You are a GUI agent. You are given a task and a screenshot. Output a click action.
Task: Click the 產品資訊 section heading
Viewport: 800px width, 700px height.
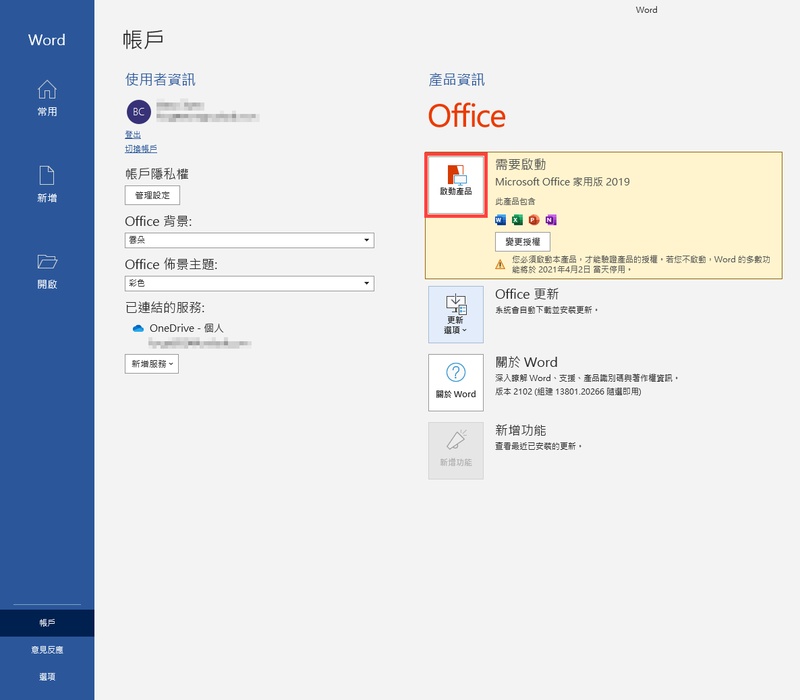(x=457, y=80)
